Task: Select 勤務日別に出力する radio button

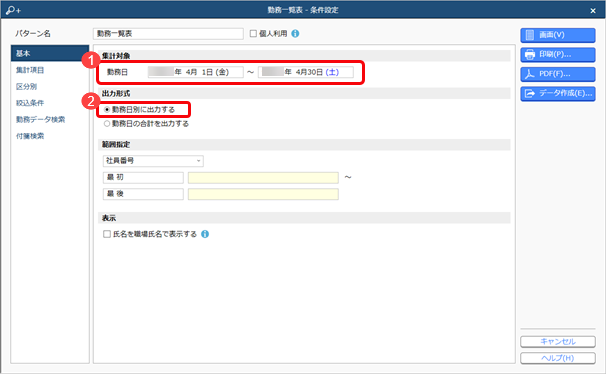Action: (x=107, y=110)
